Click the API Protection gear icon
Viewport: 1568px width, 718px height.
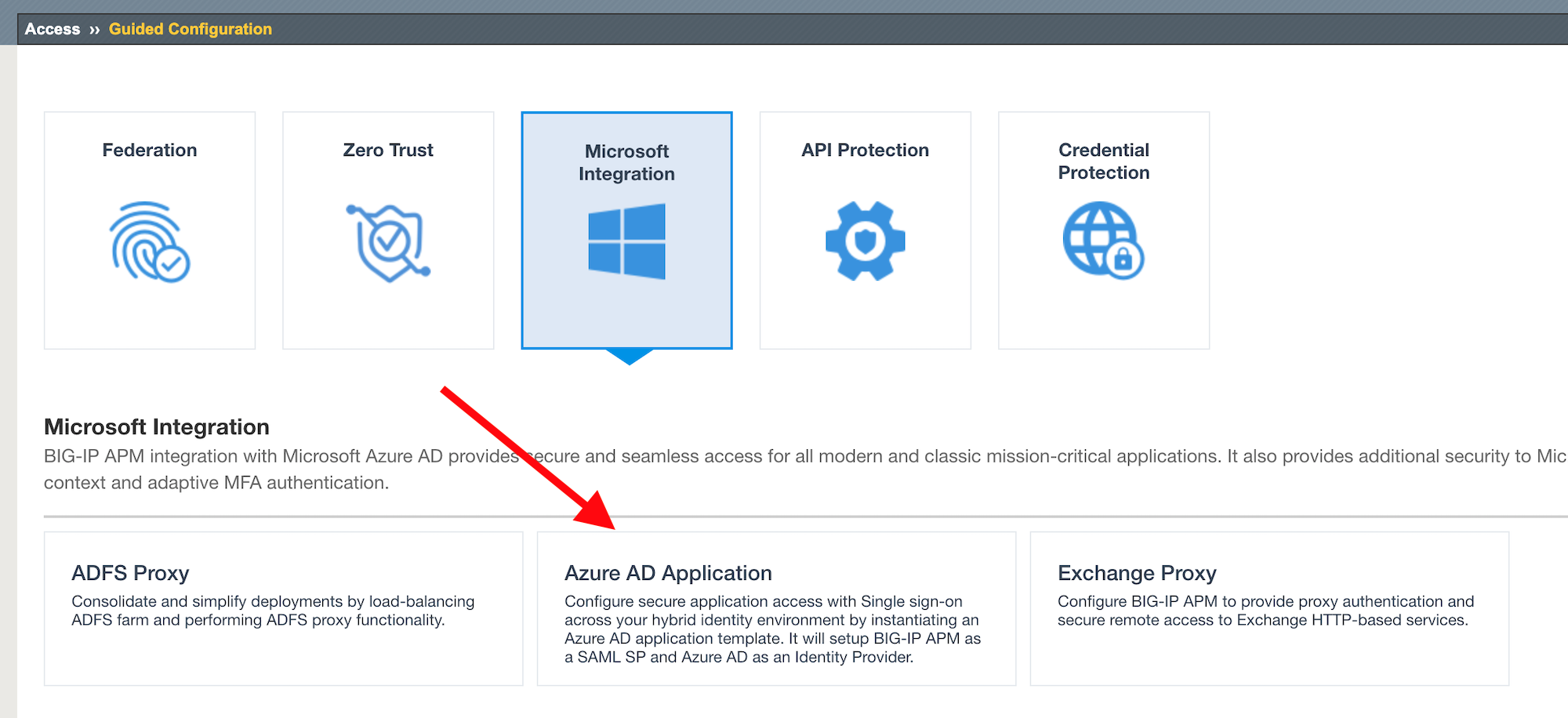tap(866, 241)
